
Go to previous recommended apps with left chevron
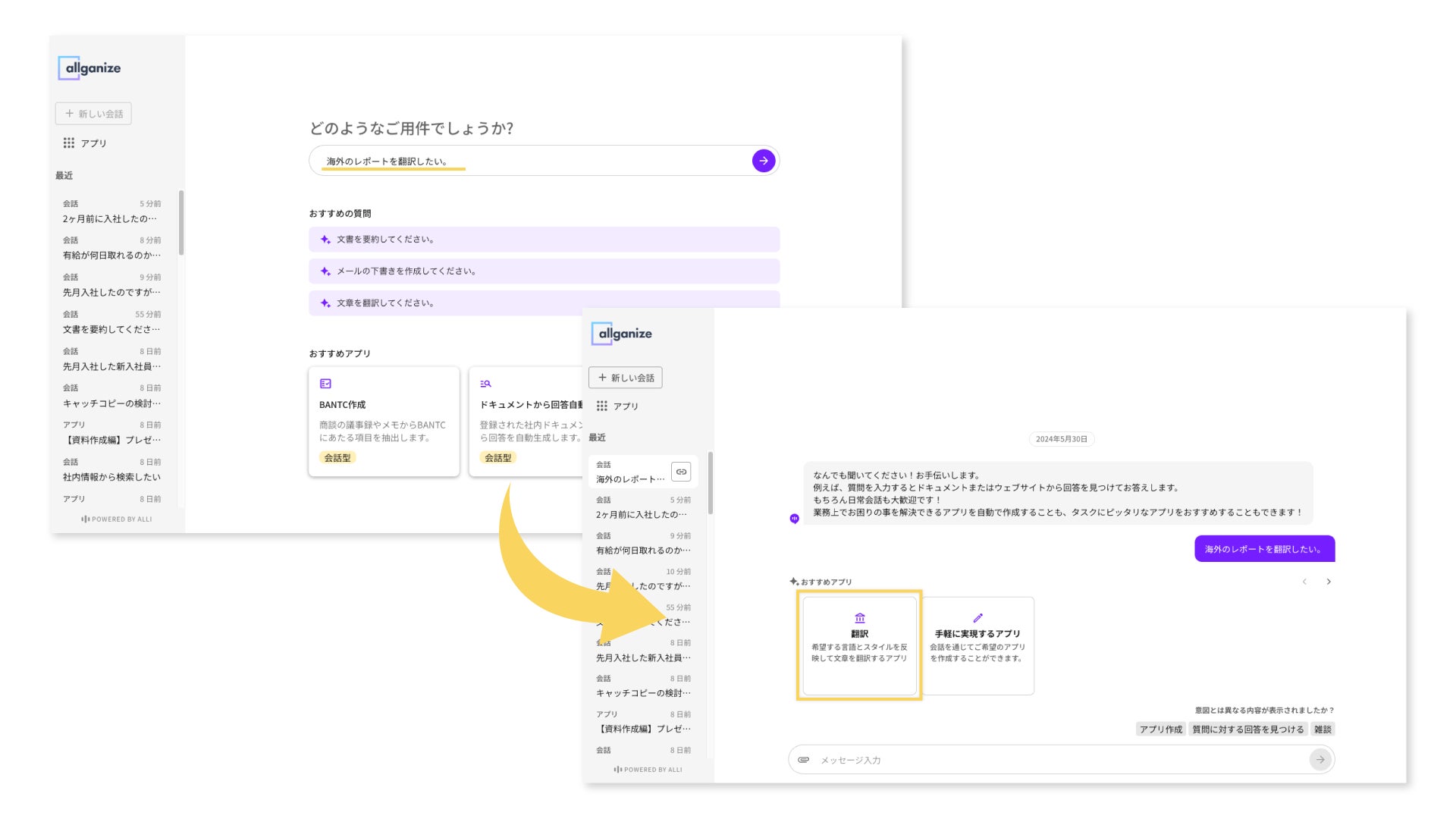point(1304,582)
